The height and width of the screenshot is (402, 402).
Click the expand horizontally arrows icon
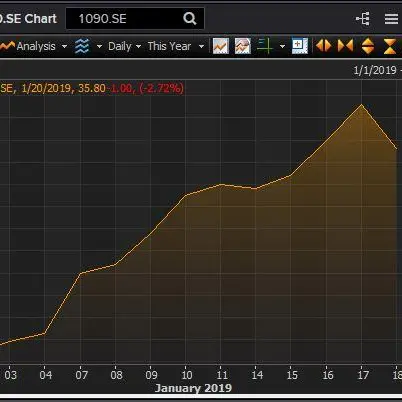pos(323,46)
